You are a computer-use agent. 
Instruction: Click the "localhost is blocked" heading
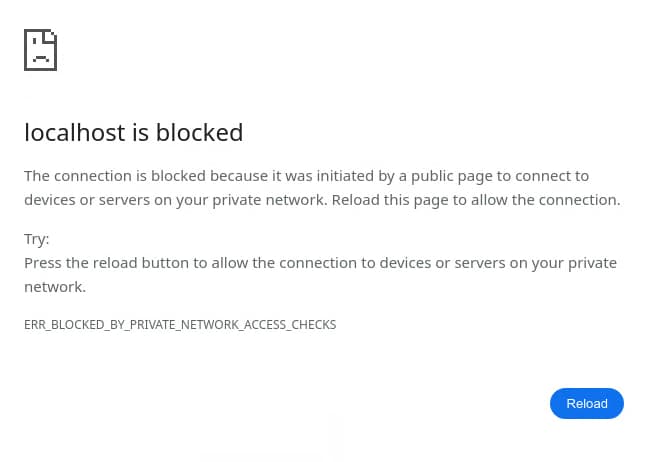point(134,132)
